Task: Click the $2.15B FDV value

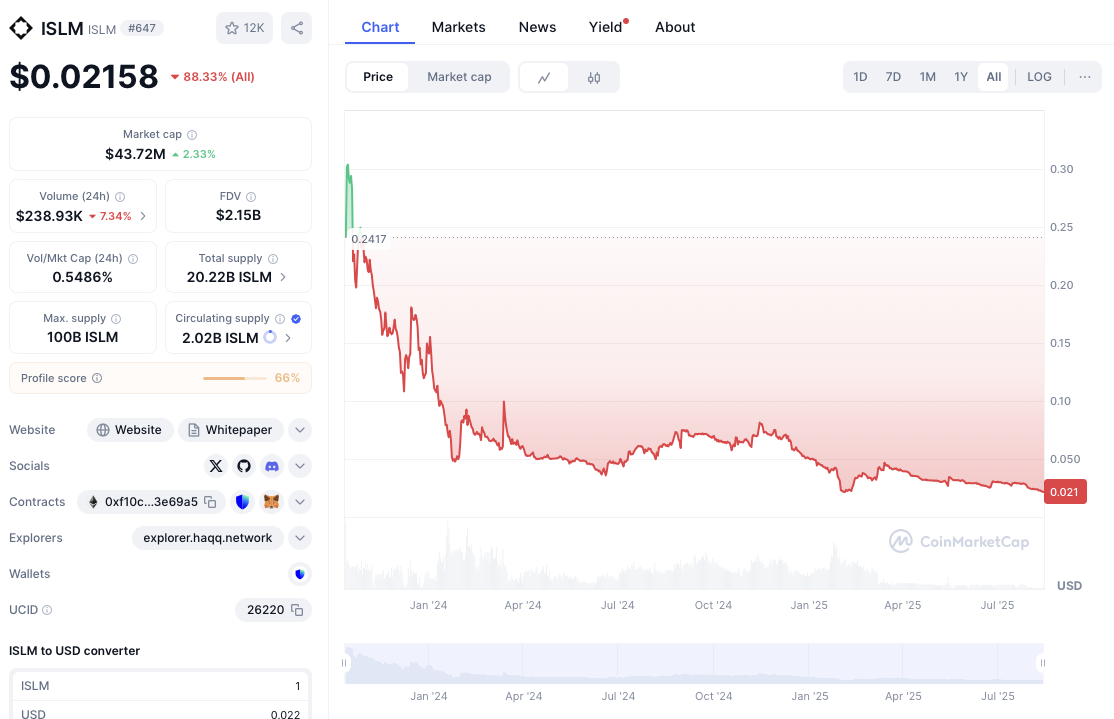Action: 239,215
